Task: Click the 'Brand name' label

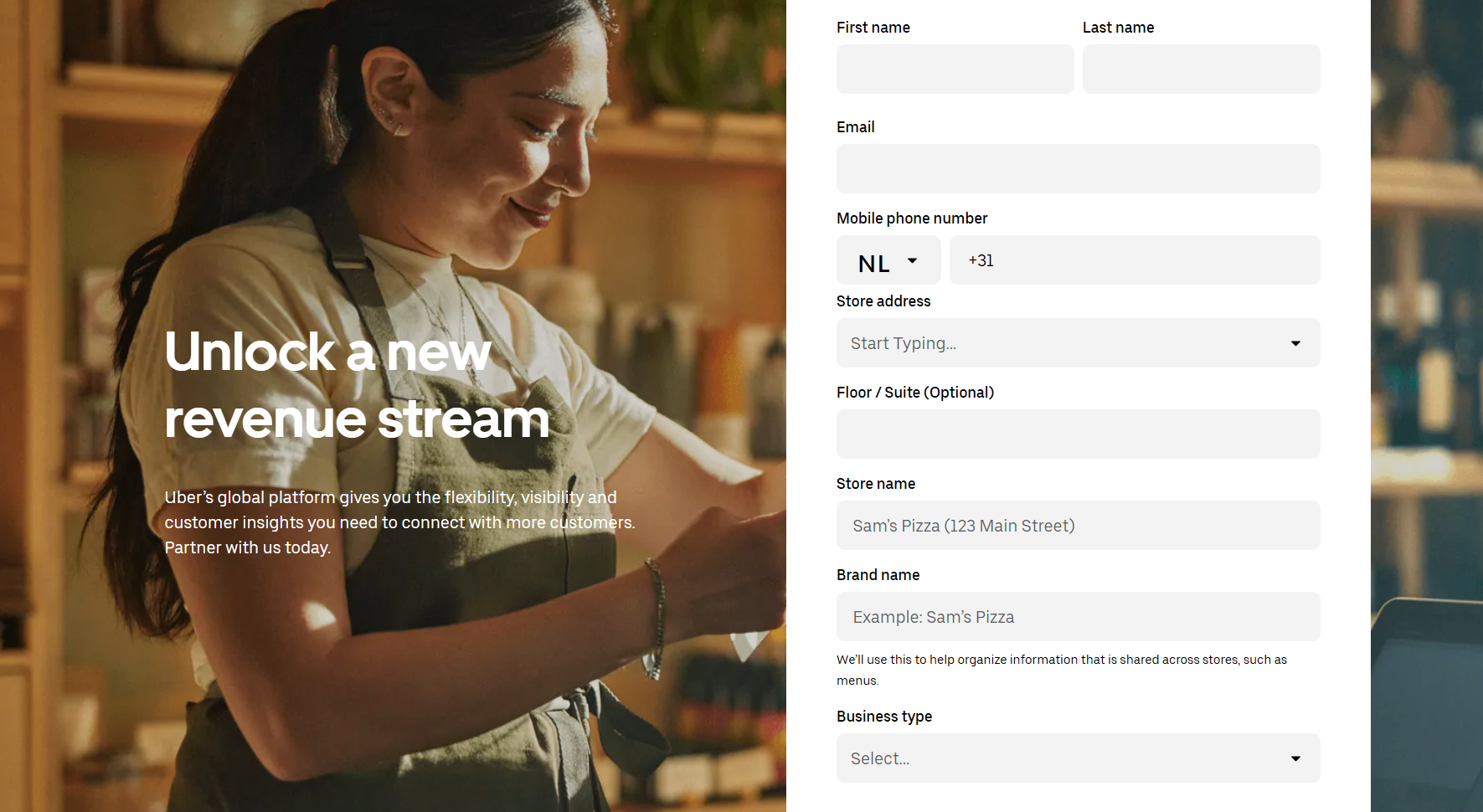Action: click(878, 575)
